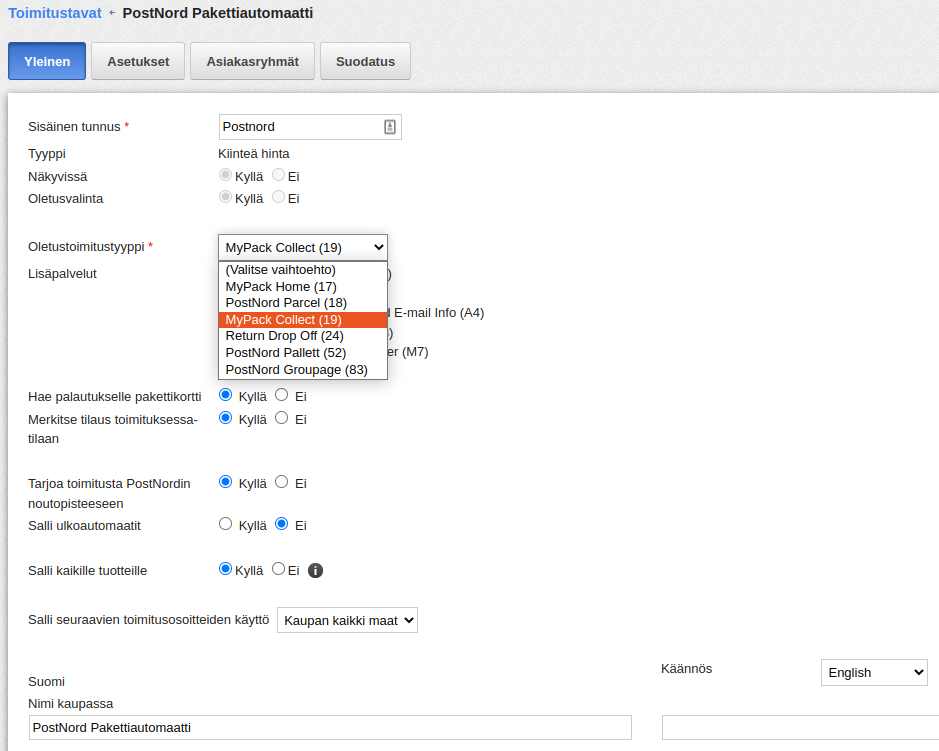Edit the Sisäinen tunnus input field
939x751 pixels.
310,127
